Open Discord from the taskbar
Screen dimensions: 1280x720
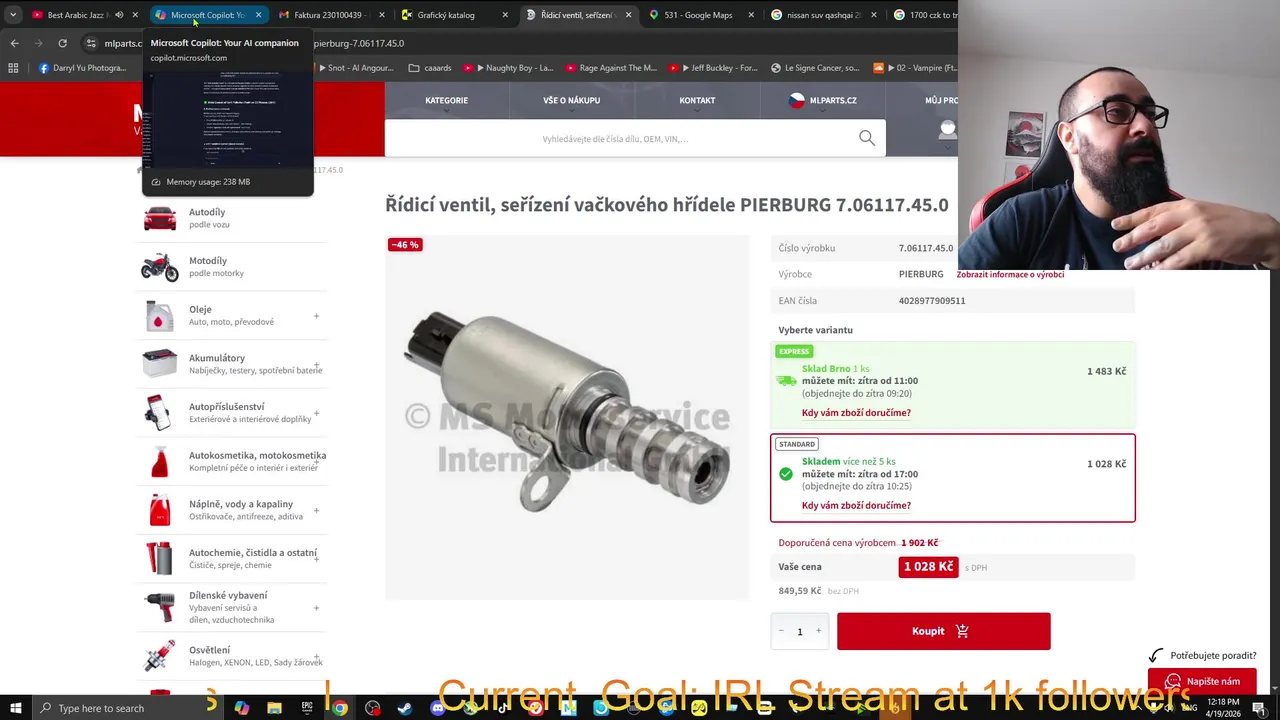pos(437,708)
